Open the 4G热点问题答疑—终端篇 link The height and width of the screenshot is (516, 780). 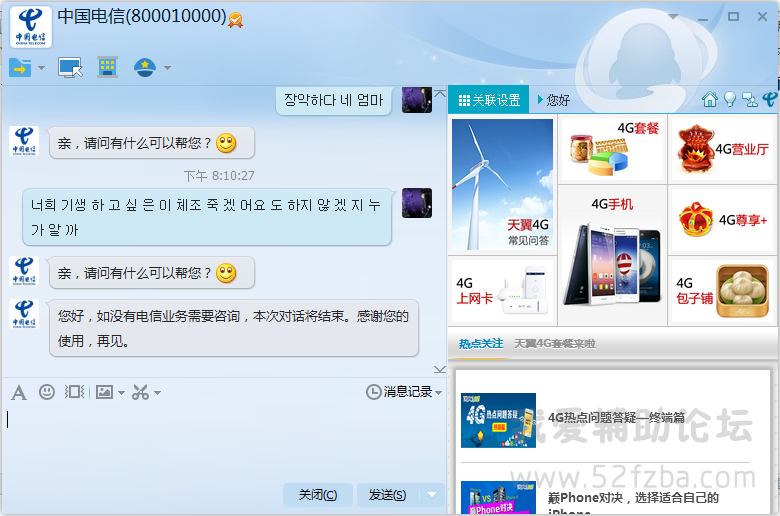617,417
